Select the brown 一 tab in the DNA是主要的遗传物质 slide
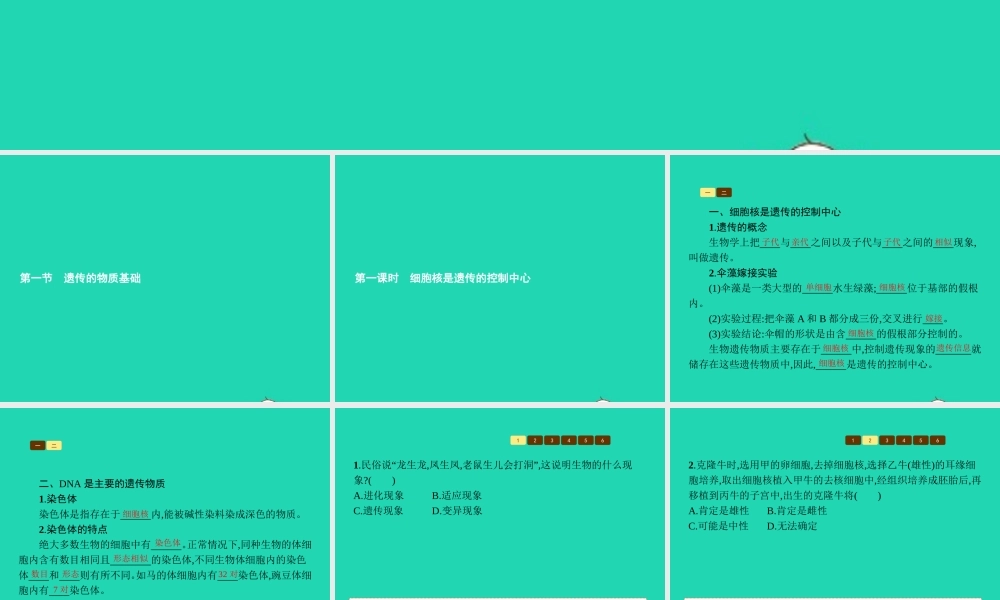The image size is (1000, 600). coord(38,446)
